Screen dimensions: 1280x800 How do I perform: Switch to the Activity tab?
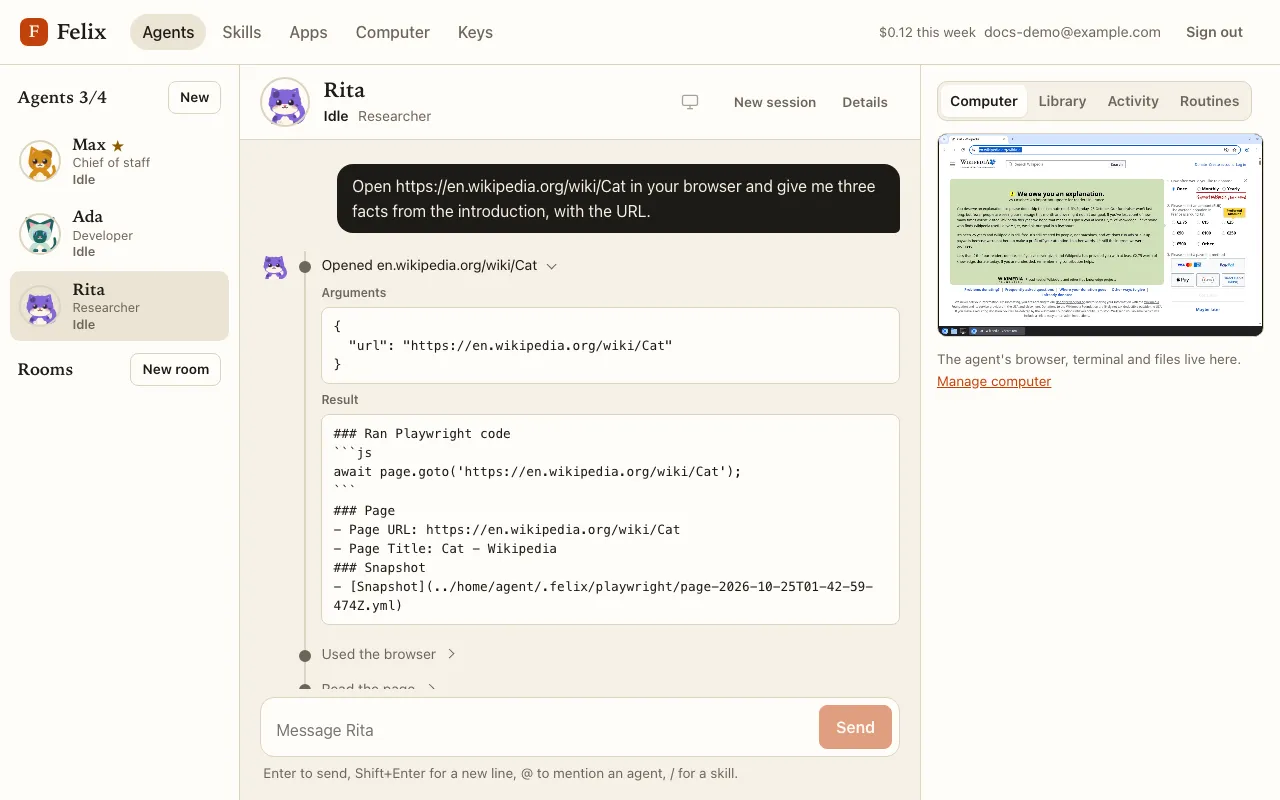tap(1133, 101)
